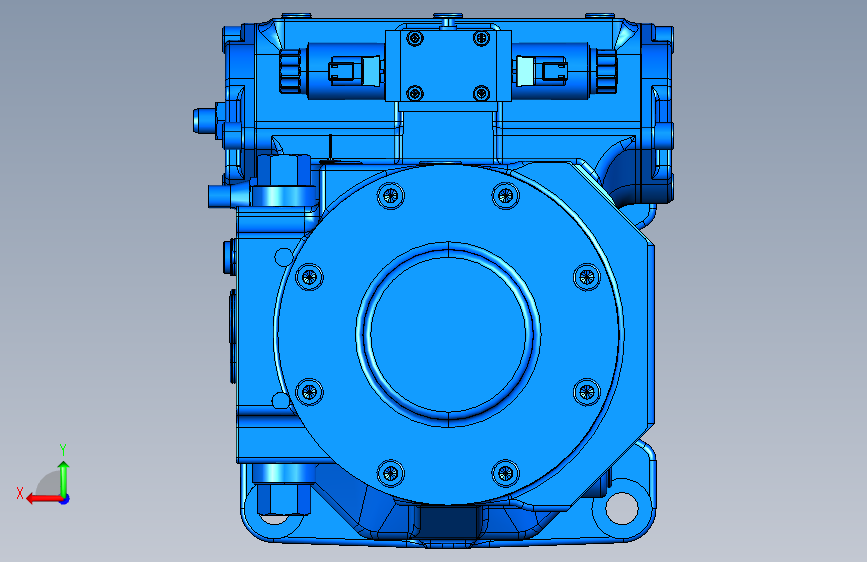Click the red X axis arrow of the triad

click(x=43, y=499)
